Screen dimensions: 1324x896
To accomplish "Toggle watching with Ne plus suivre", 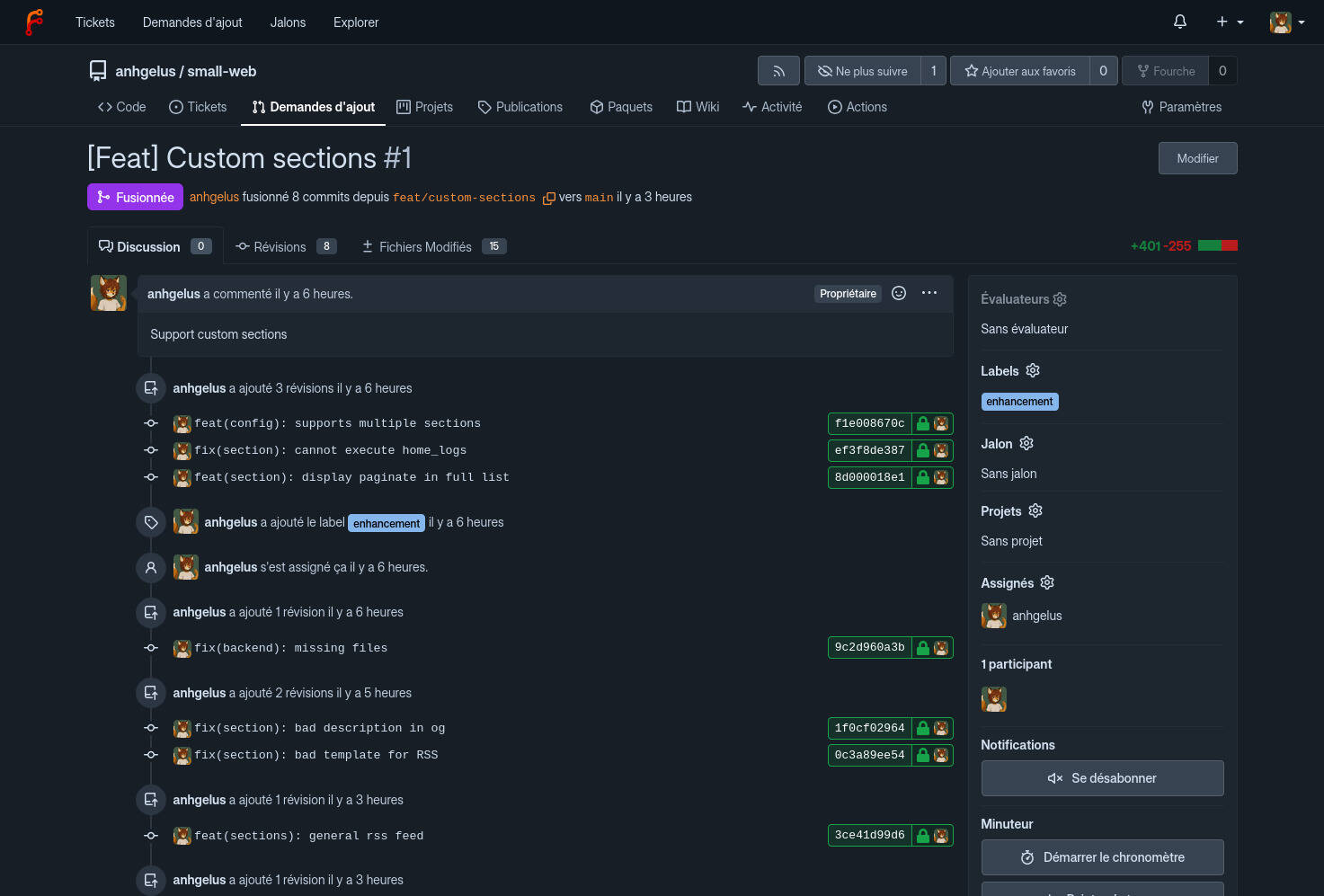I will (x=864, y=70).
